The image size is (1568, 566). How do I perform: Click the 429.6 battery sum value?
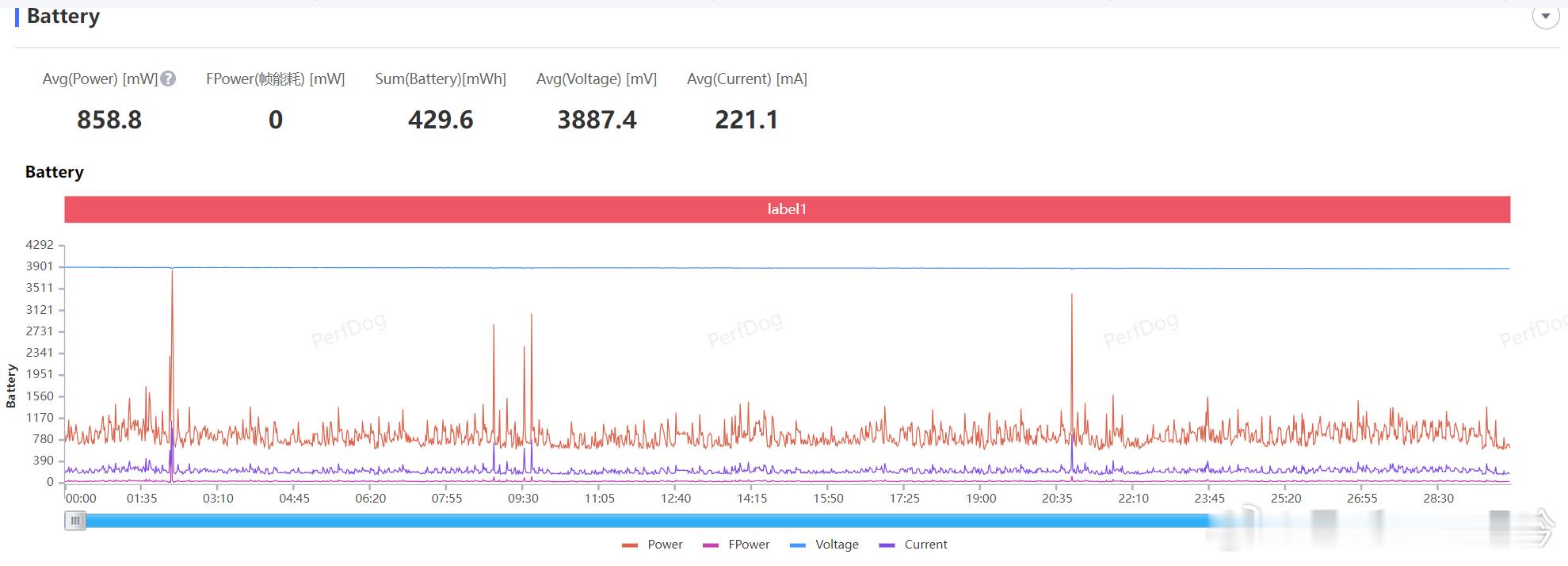(441, 120)
